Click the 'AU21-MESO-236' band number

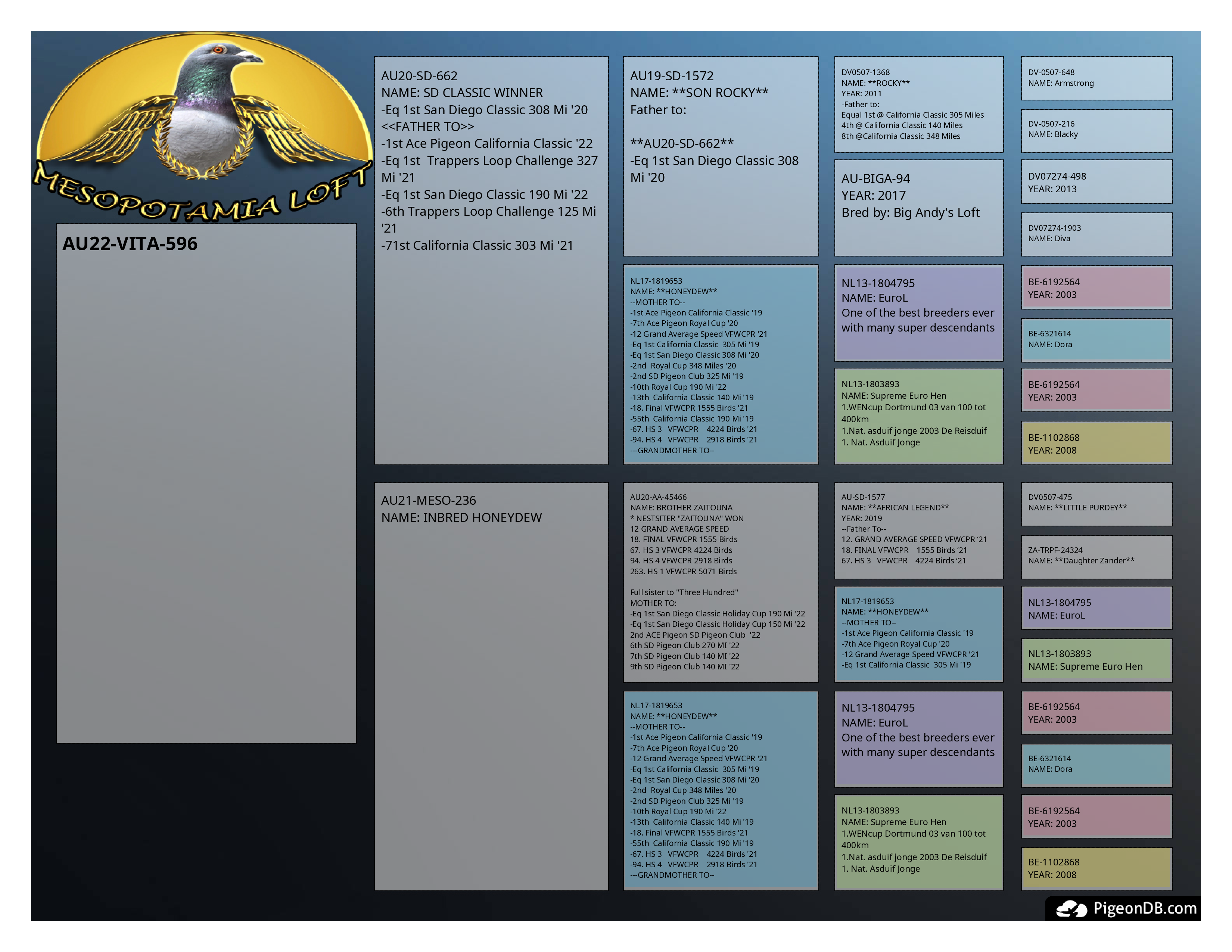(x=429, y=501)
